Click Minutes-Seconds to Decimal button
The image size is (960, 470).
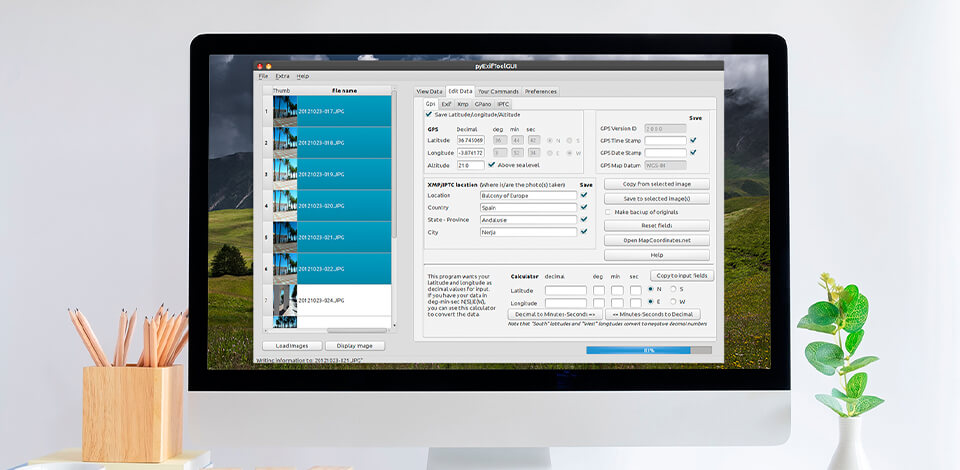653,314
